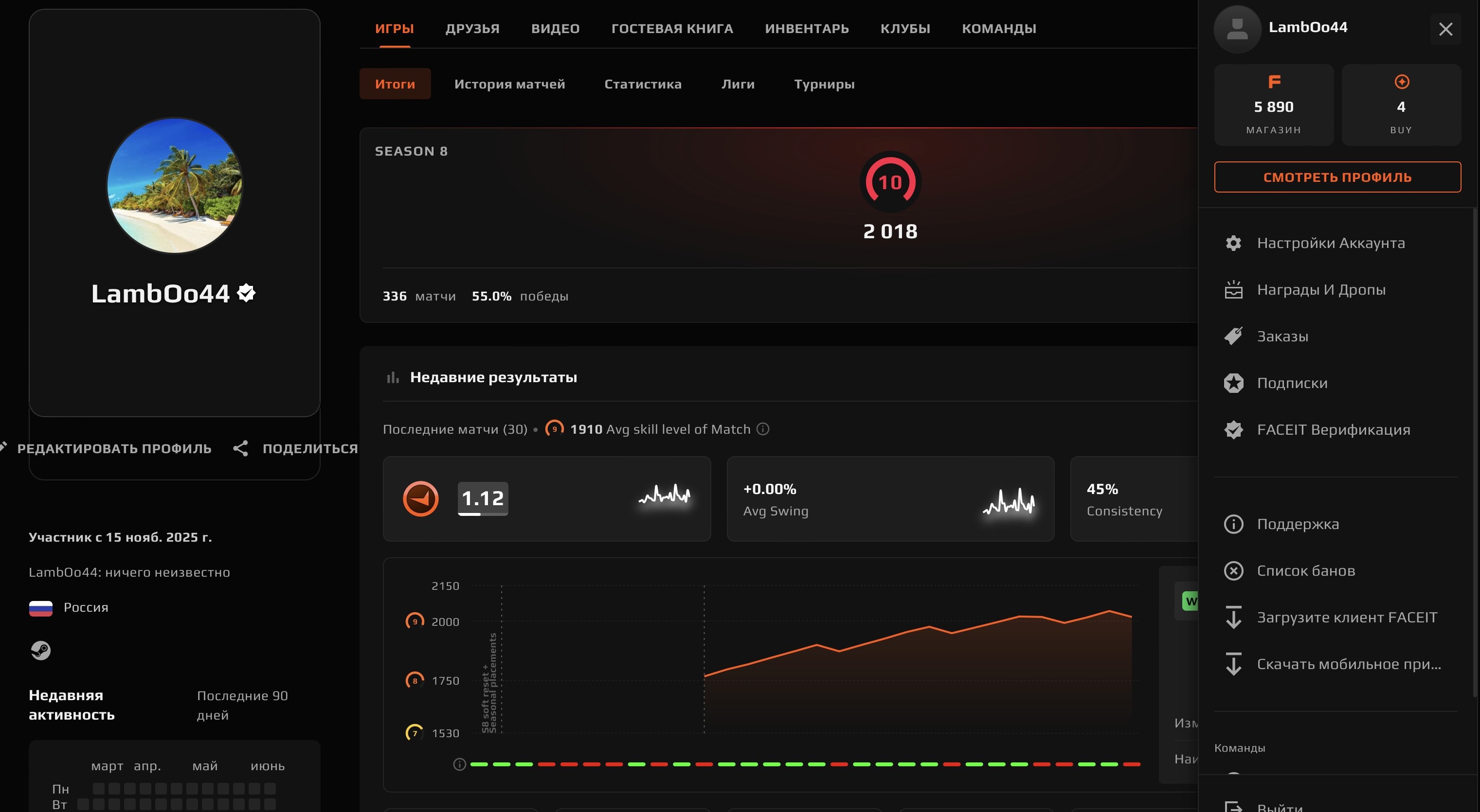
Task: Open the МАГАЗИН points card
Action: point(1274,105)
